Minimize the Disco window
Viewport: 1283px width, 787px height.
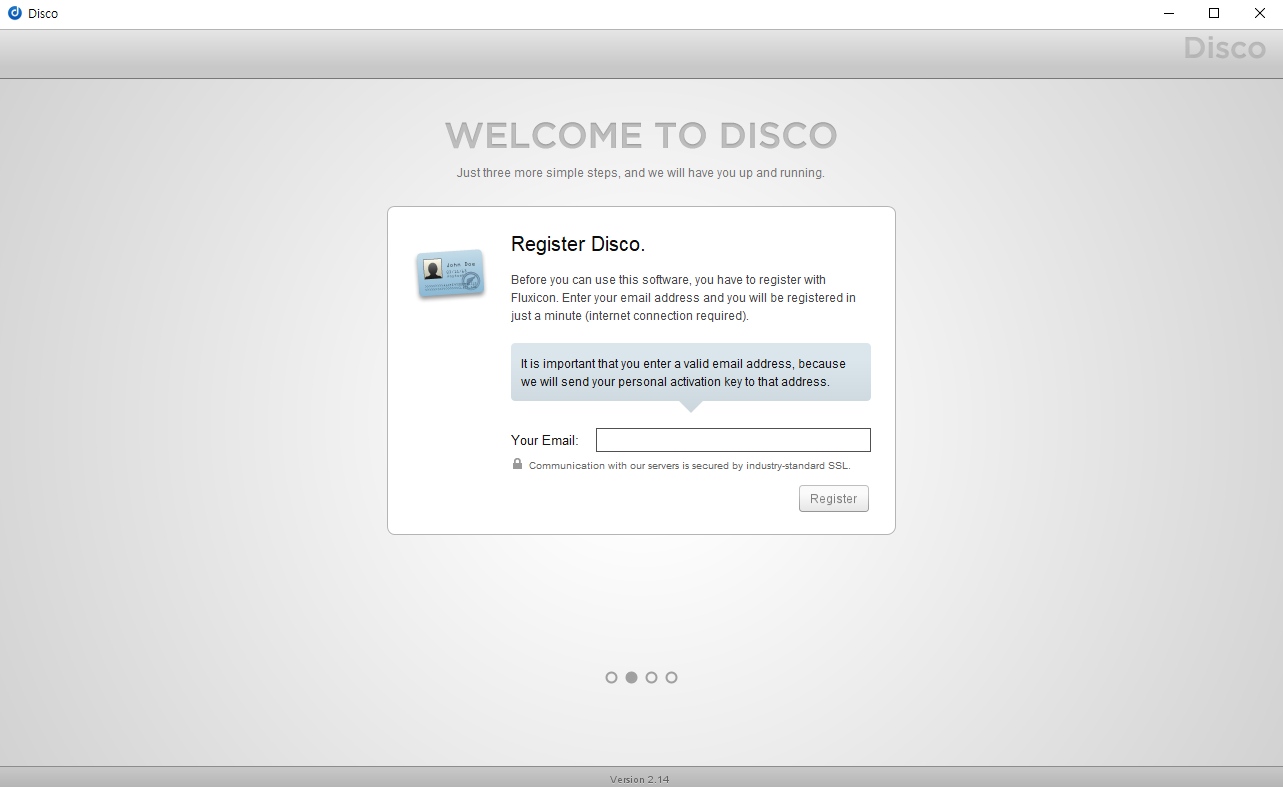coord(1169,13)
